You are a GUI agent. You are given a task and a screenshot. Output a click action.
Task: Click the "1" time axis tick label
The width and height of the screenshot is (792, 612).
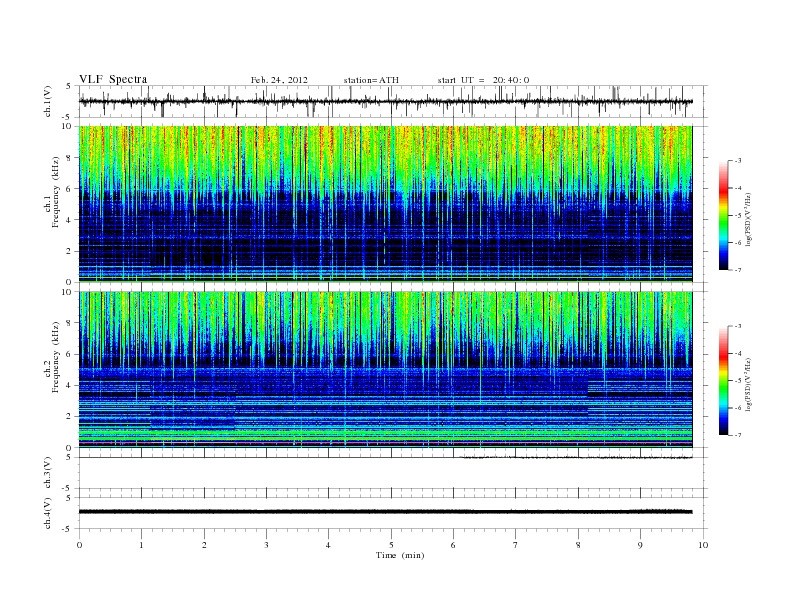(141, 545)
